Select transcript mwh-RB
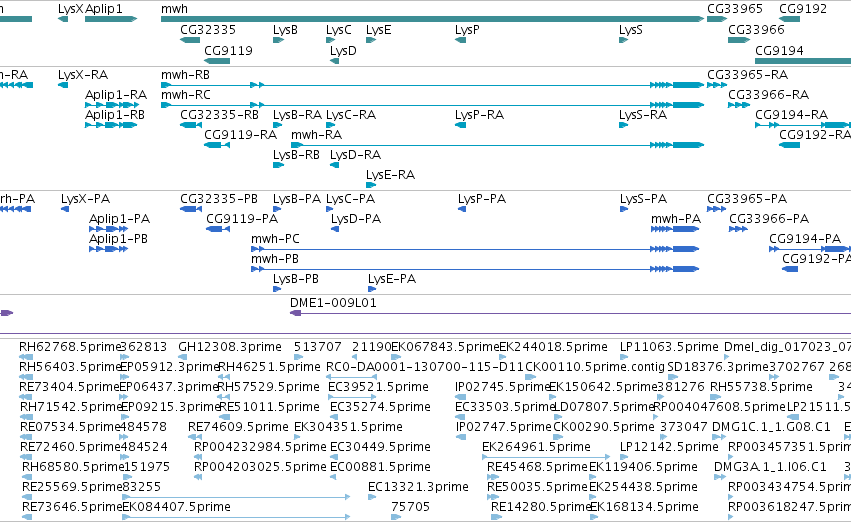The width and height of the screenshot is (851, 522). 433,85
